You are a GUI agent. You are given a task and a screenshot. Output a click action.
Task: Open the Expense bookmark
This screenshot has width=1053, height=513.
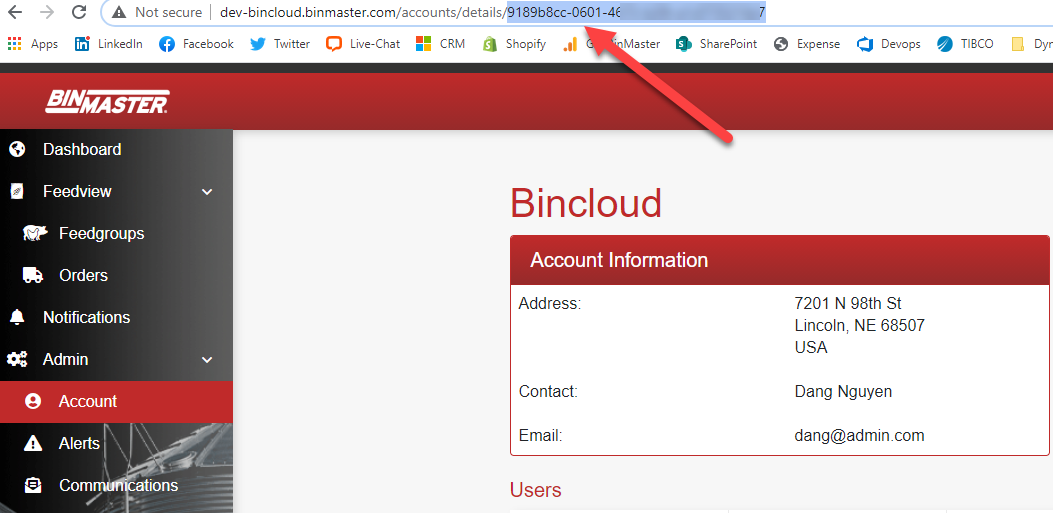coord(807,44)
